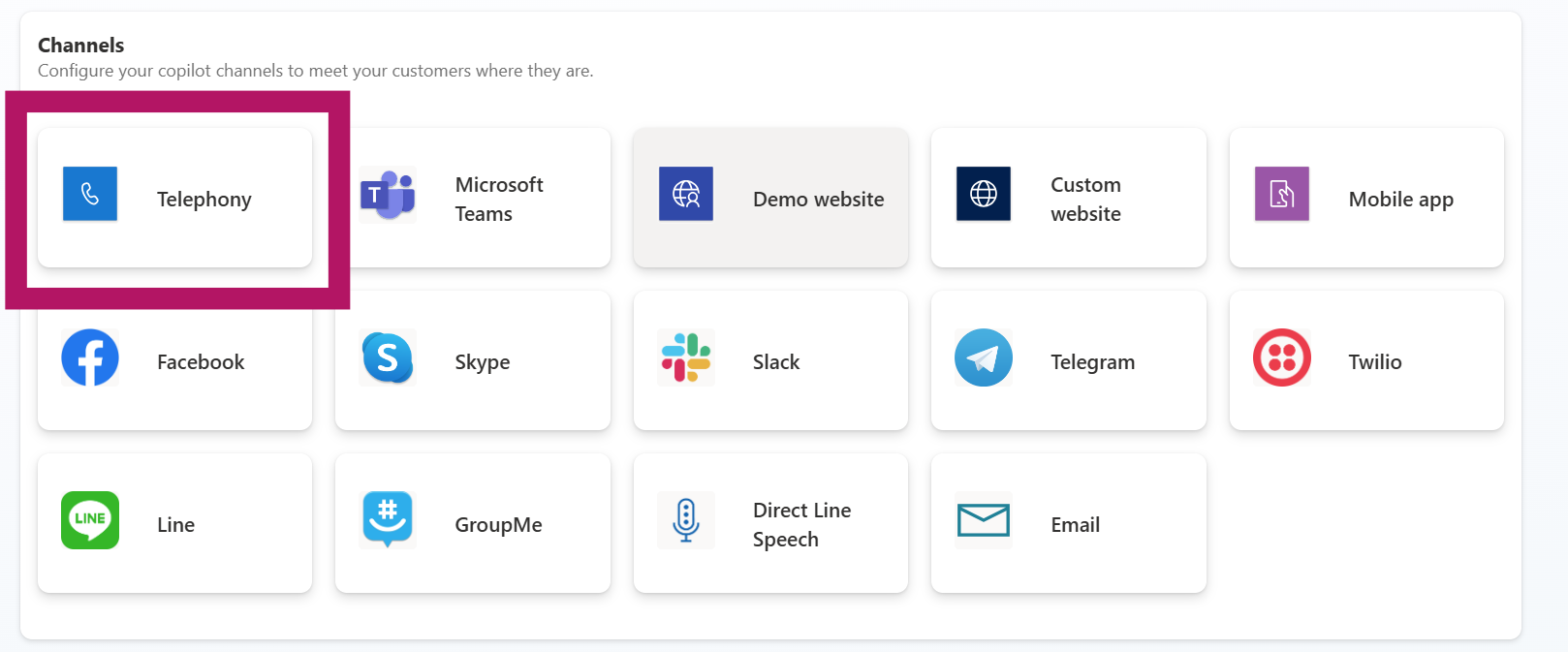The width and height of the screenshot is (1568, 652).
Task: Click the 'Configure your copilot channels' description
Action: click(x=316, y=71)
